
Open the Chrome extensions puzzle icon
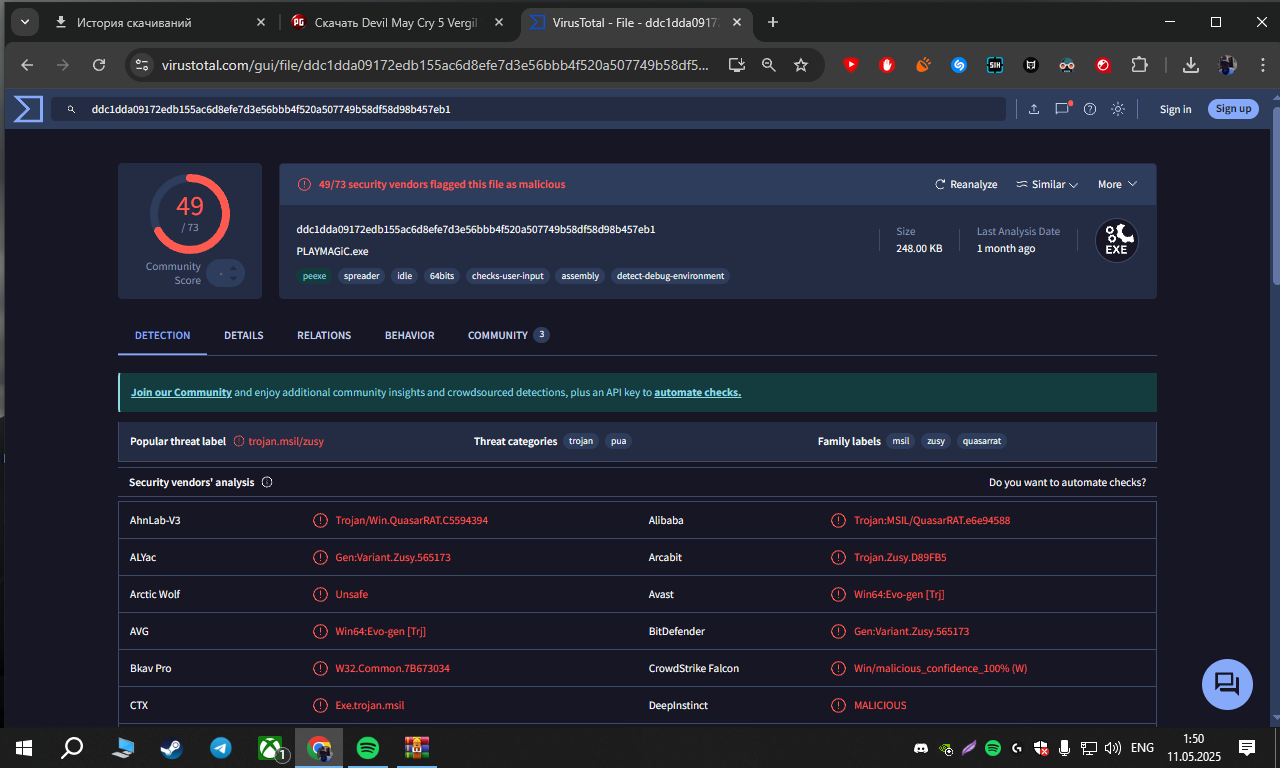click(1139, 65)
